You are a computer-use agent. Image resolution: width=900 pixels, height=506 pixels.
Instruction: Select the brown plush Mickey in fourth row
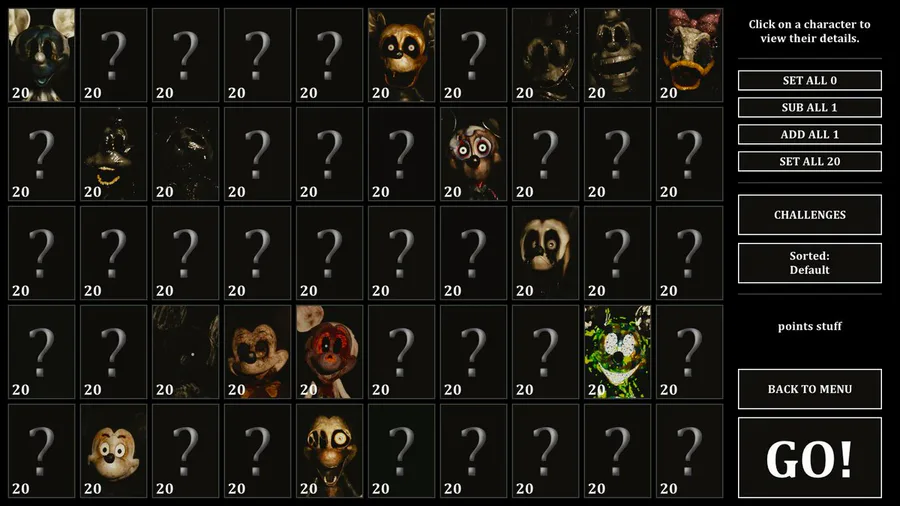tap(257, 352)
